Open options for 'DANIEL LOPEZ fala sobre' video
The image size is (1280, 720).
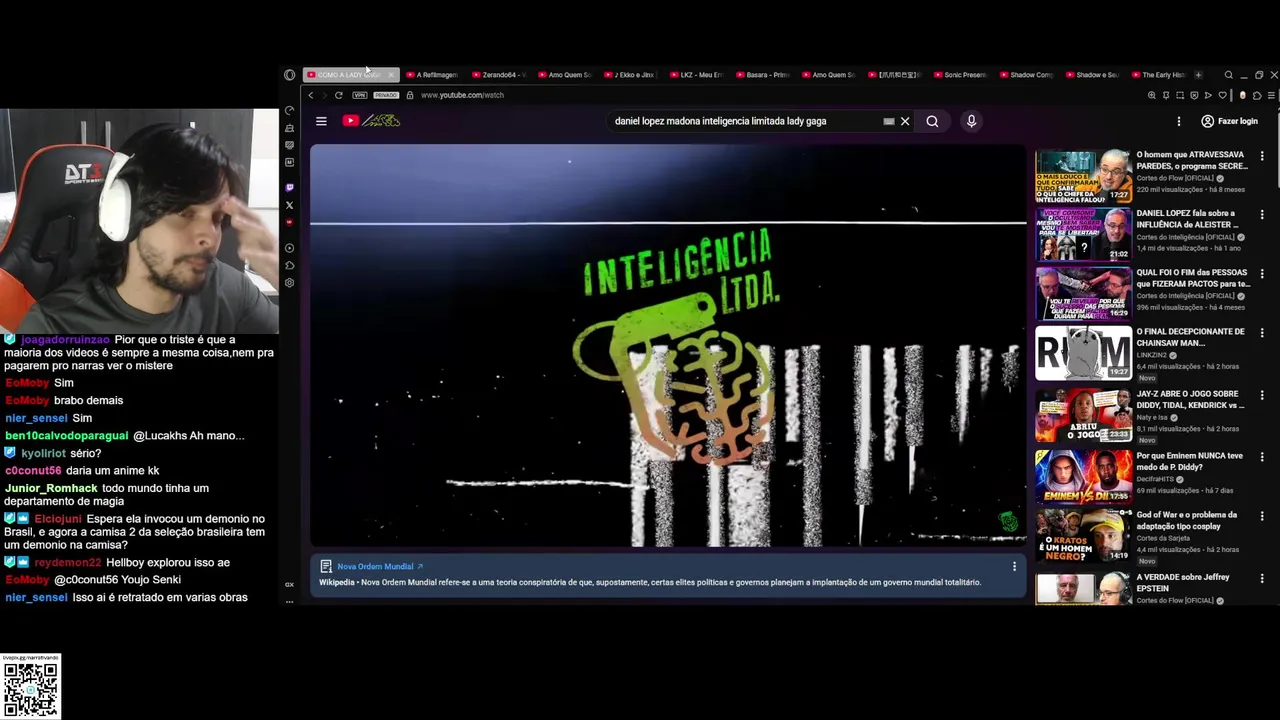tap(1262, 214)
